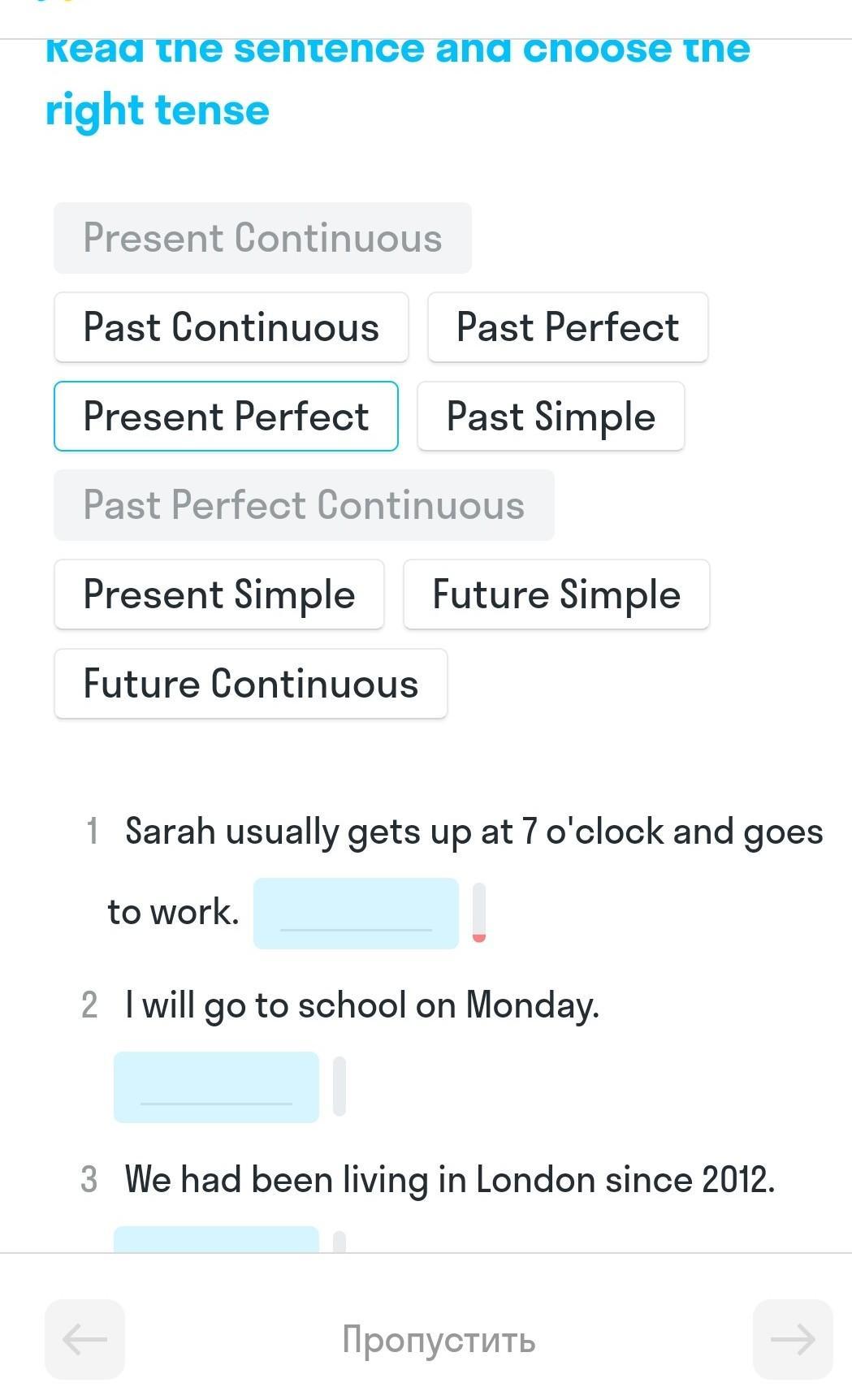Image resolution: width=852 pixels, height=1400 pixels.
Task: Tap the "Sarah usually gets up" sentence
Action: tap(474, 832)
